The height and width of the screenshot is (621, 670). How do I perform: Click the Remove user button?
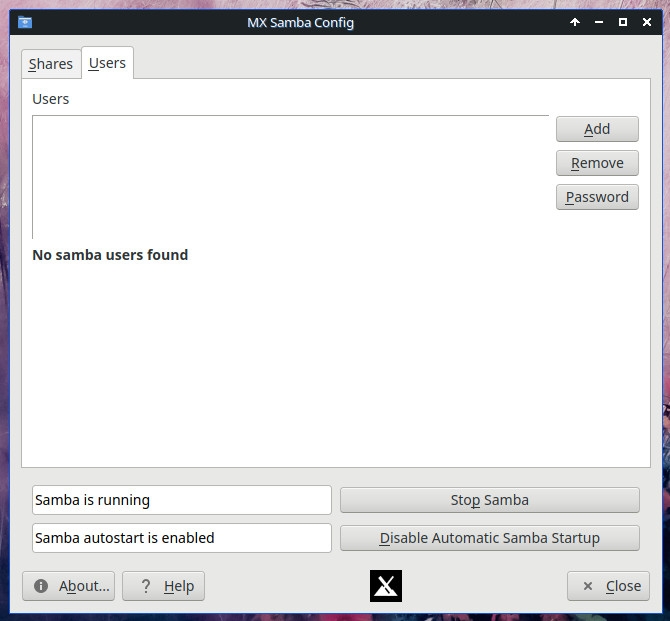597,163
